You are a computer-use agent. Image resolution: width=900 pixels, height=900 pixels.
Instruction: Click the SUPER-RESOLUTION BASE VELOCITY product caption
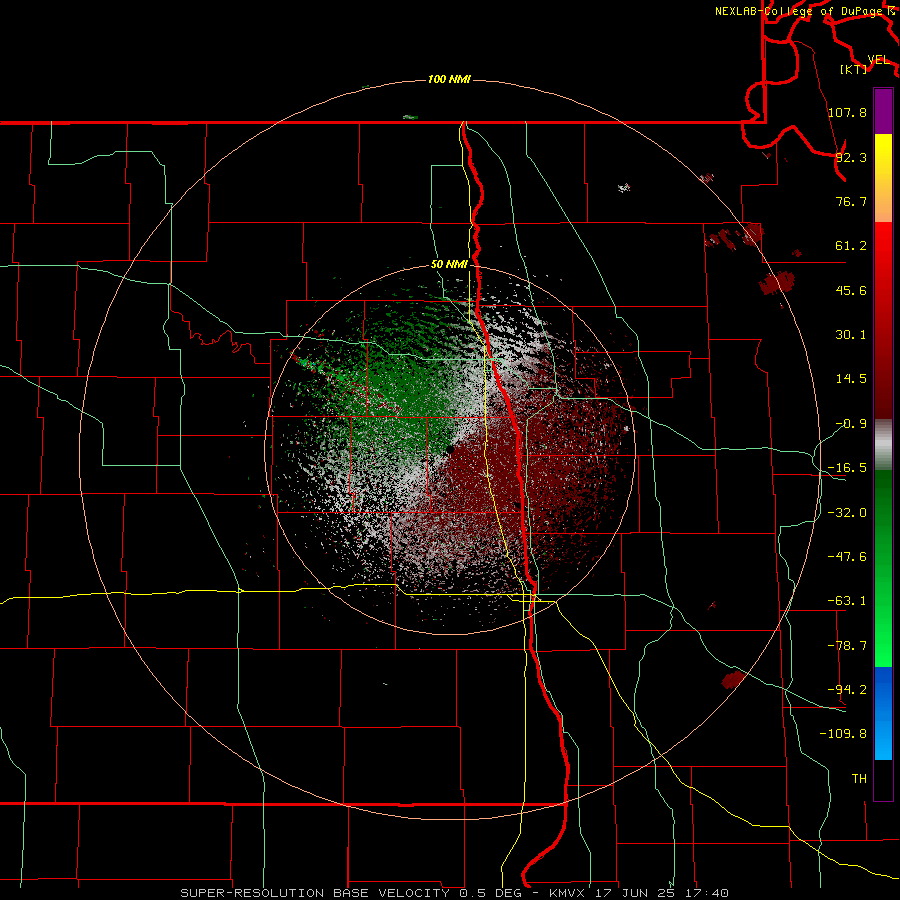coord(315,893)
